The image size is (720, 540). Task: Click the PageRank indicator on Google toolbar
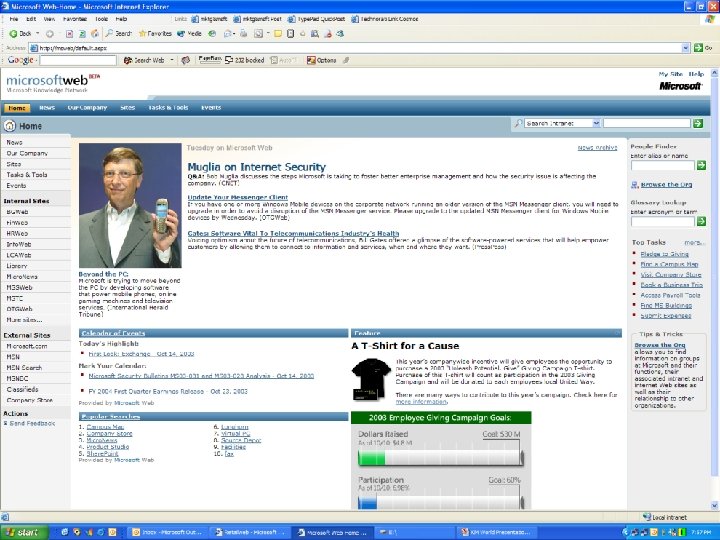tap(210, 59)
